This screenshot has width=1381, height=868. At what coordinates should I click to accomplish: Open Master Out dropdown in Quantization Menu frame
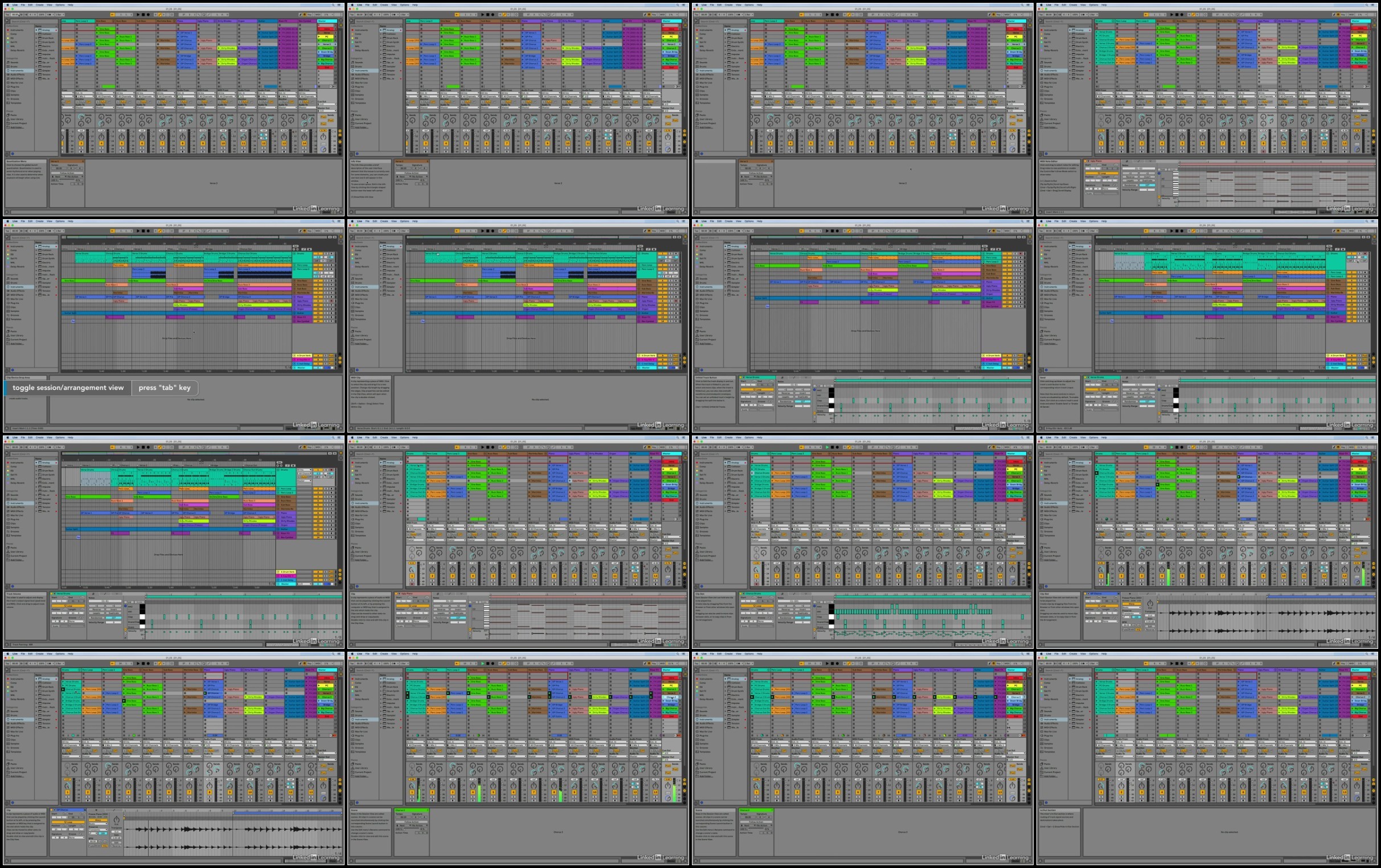[327, 110]
